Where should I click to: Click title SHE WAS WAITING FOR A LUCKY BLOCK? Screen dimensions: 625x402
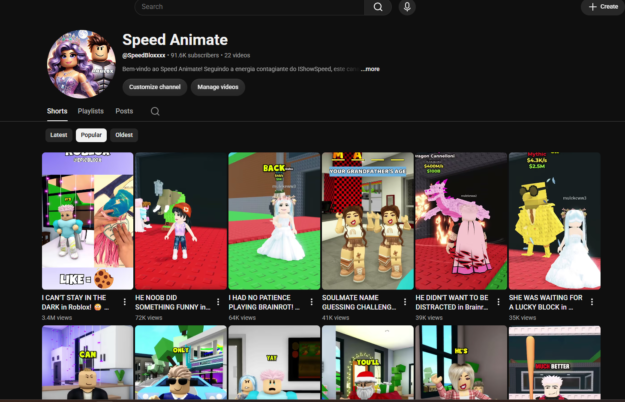(x=546, y=302)
